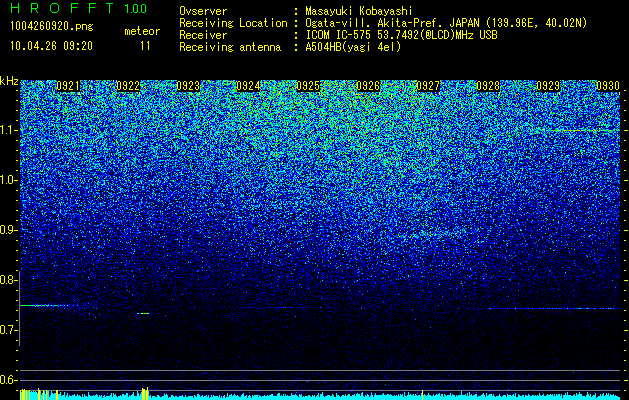629x400 pixels.
Task: Click the Receiving Location field label
Action: coord(233,23)
